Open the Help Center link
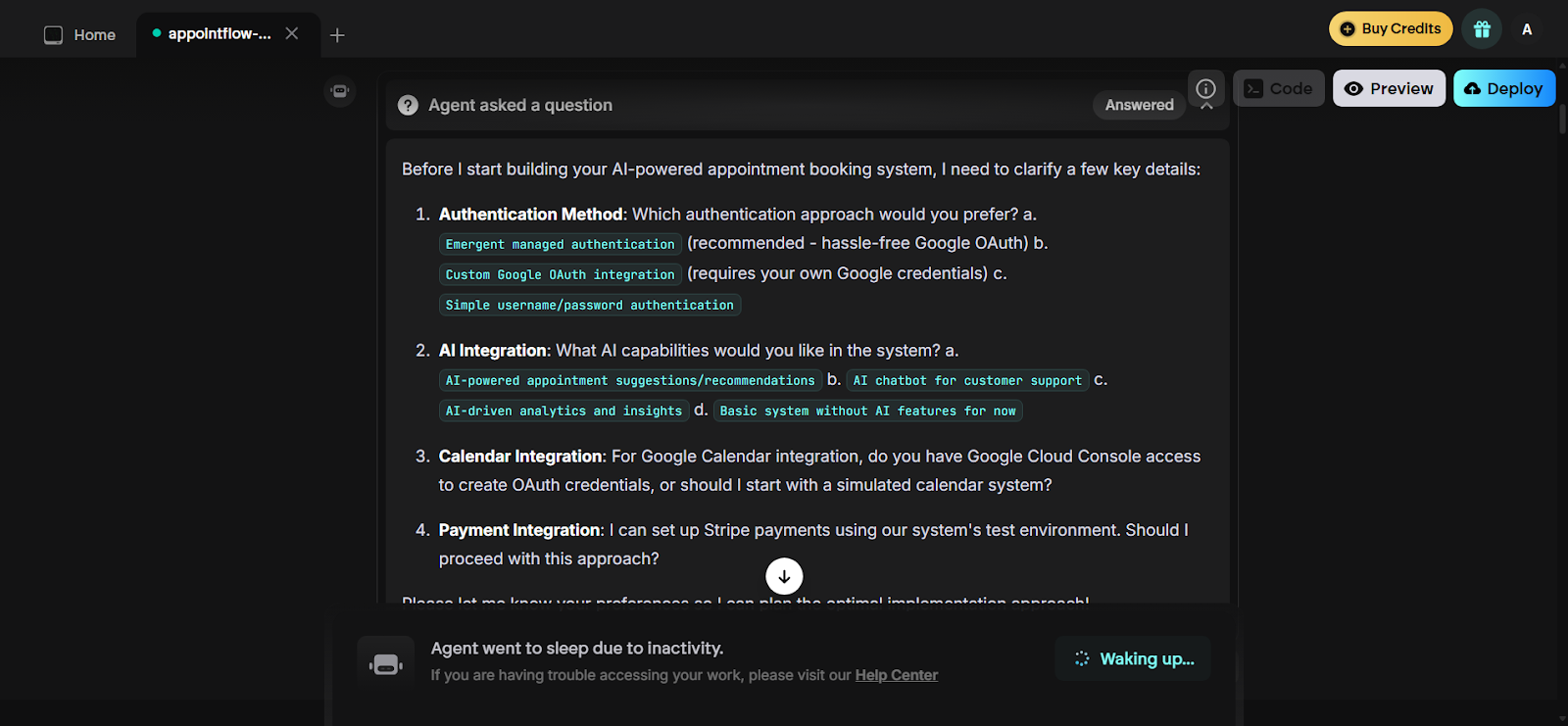The image size is (1568, 726). [896, 675]
